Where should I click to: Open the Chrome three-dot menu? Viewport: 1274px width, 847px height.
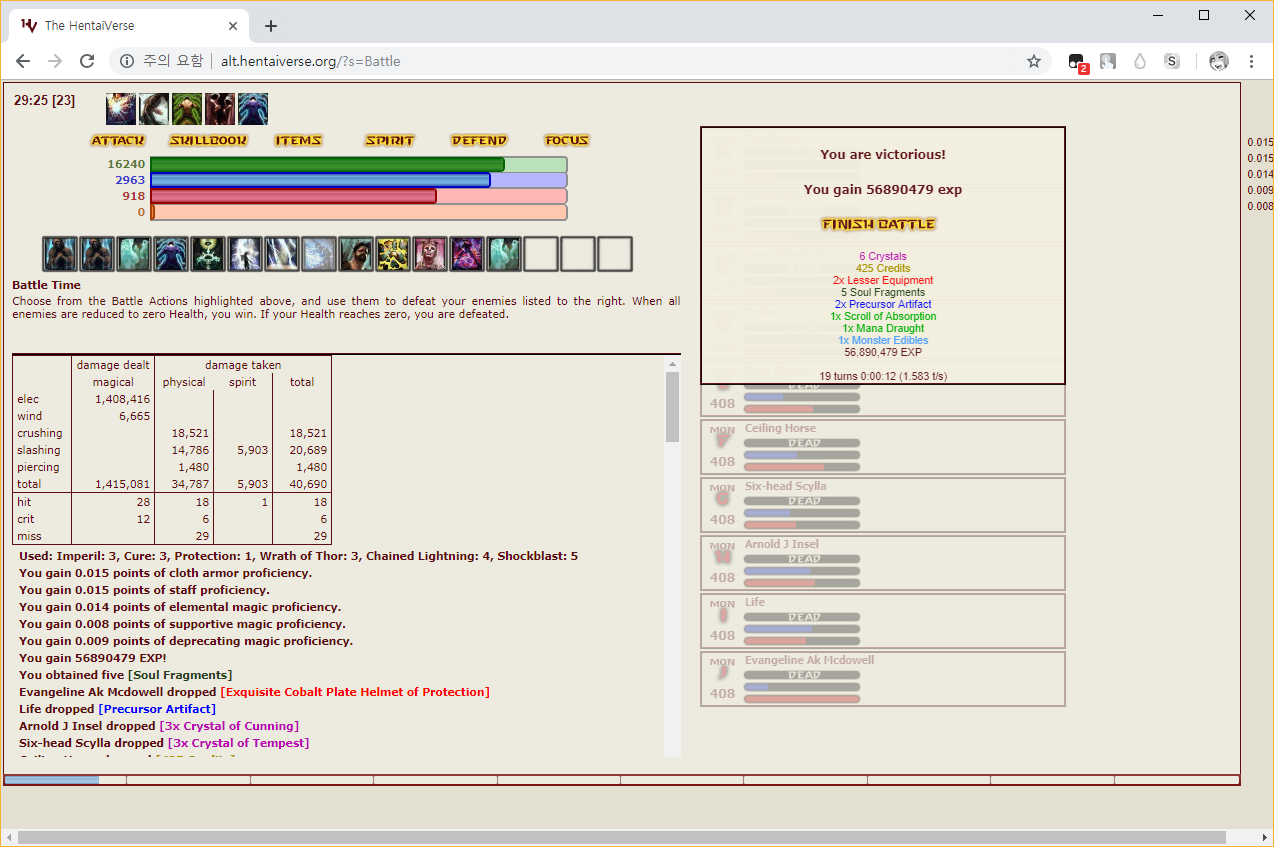pos(1251,61)
